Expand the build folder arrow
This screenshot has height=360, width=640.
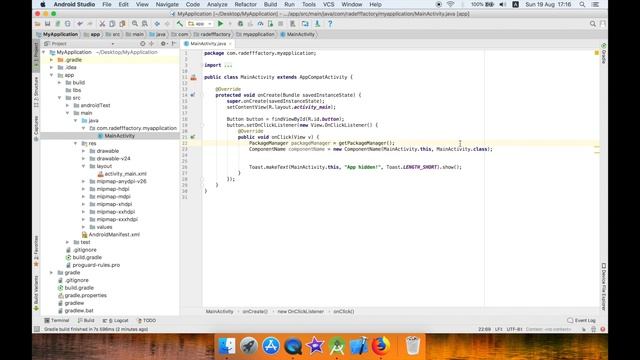click(x=60, y=82)
